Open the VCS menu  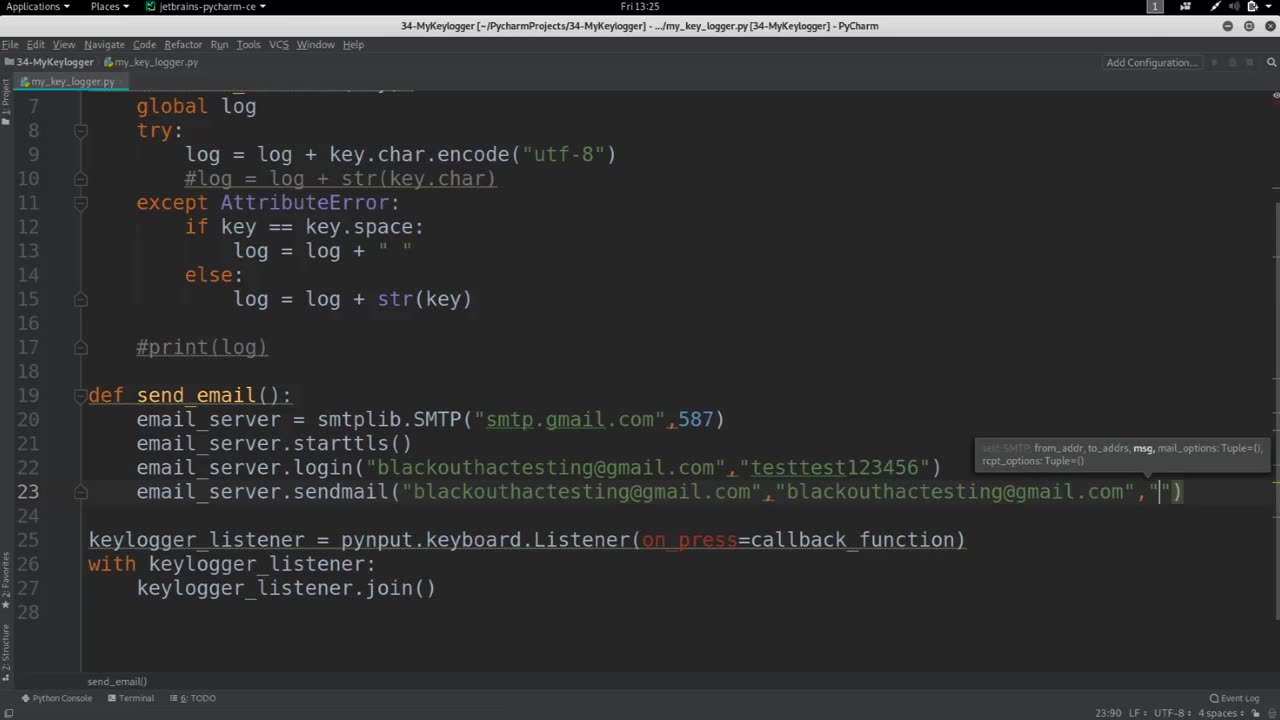click(x=278, y=44)
